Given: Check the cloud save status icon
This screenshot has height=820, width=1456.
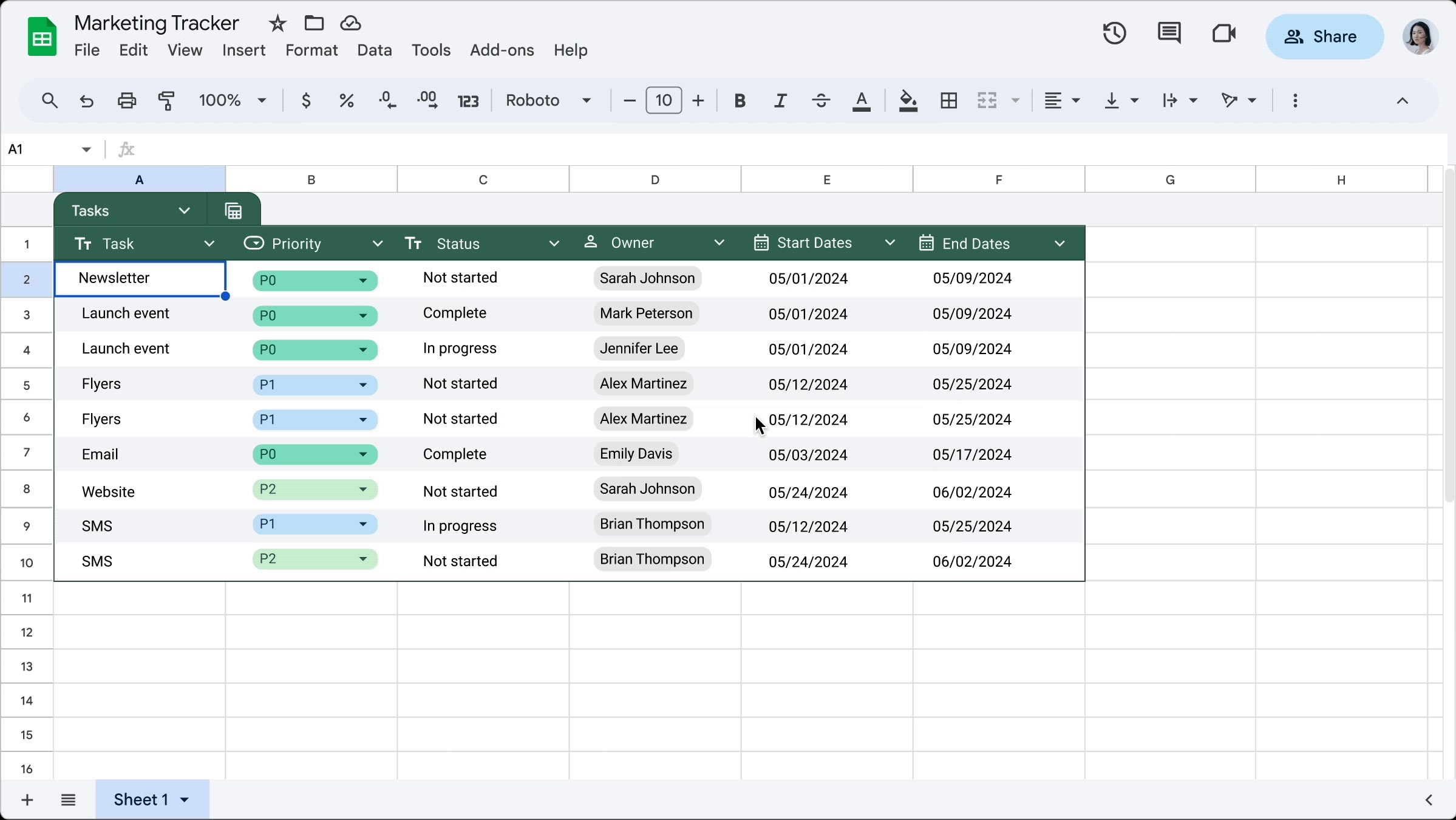Looking at the screenshot, I should click(350, 24).
